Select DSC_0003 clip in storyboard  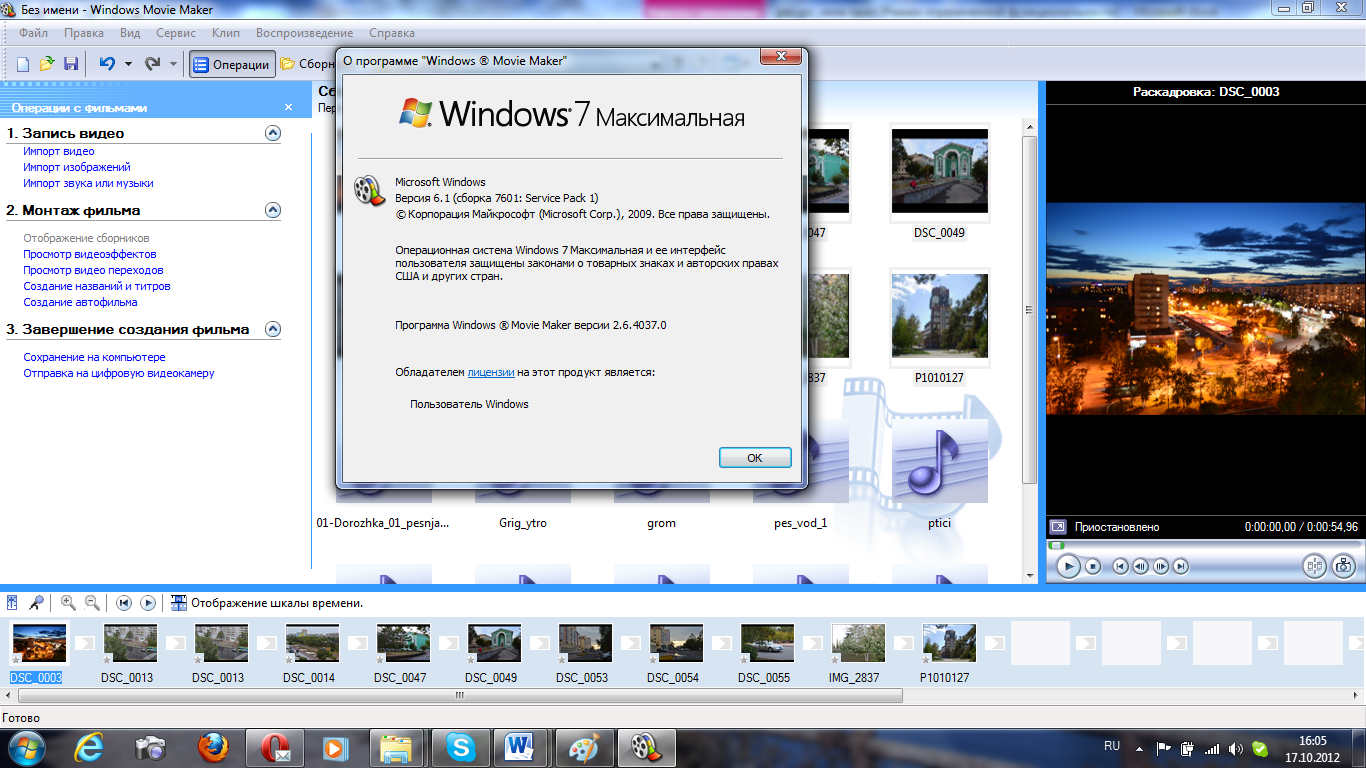tap(40, 643)
